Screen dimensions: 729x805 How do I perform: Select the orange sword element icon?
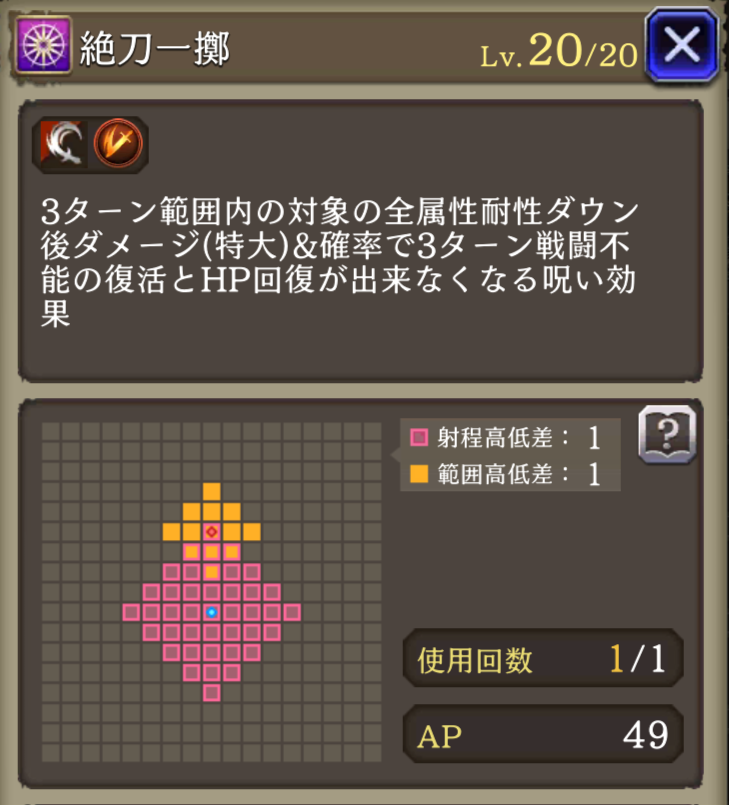(x=118, y=143)
